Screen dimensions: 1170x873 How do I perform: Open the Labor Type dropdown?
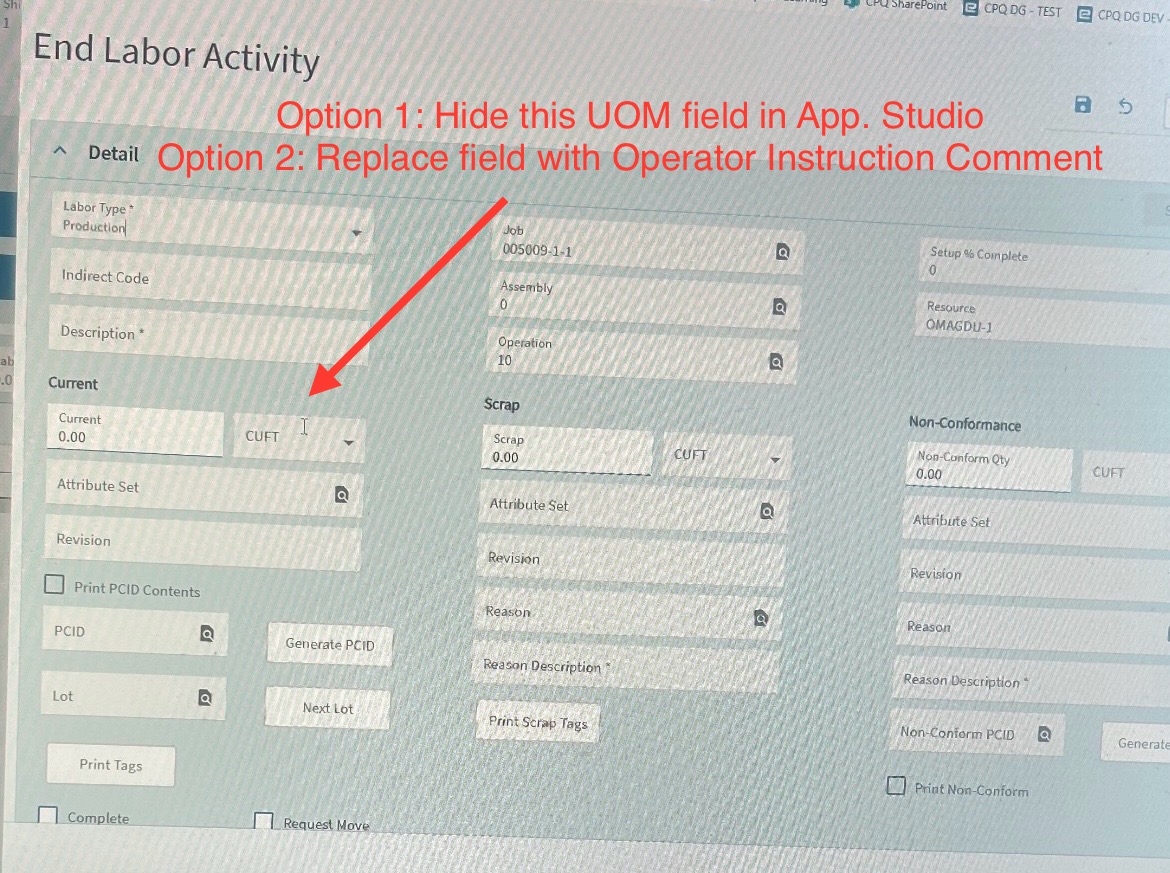coord(357,234)
